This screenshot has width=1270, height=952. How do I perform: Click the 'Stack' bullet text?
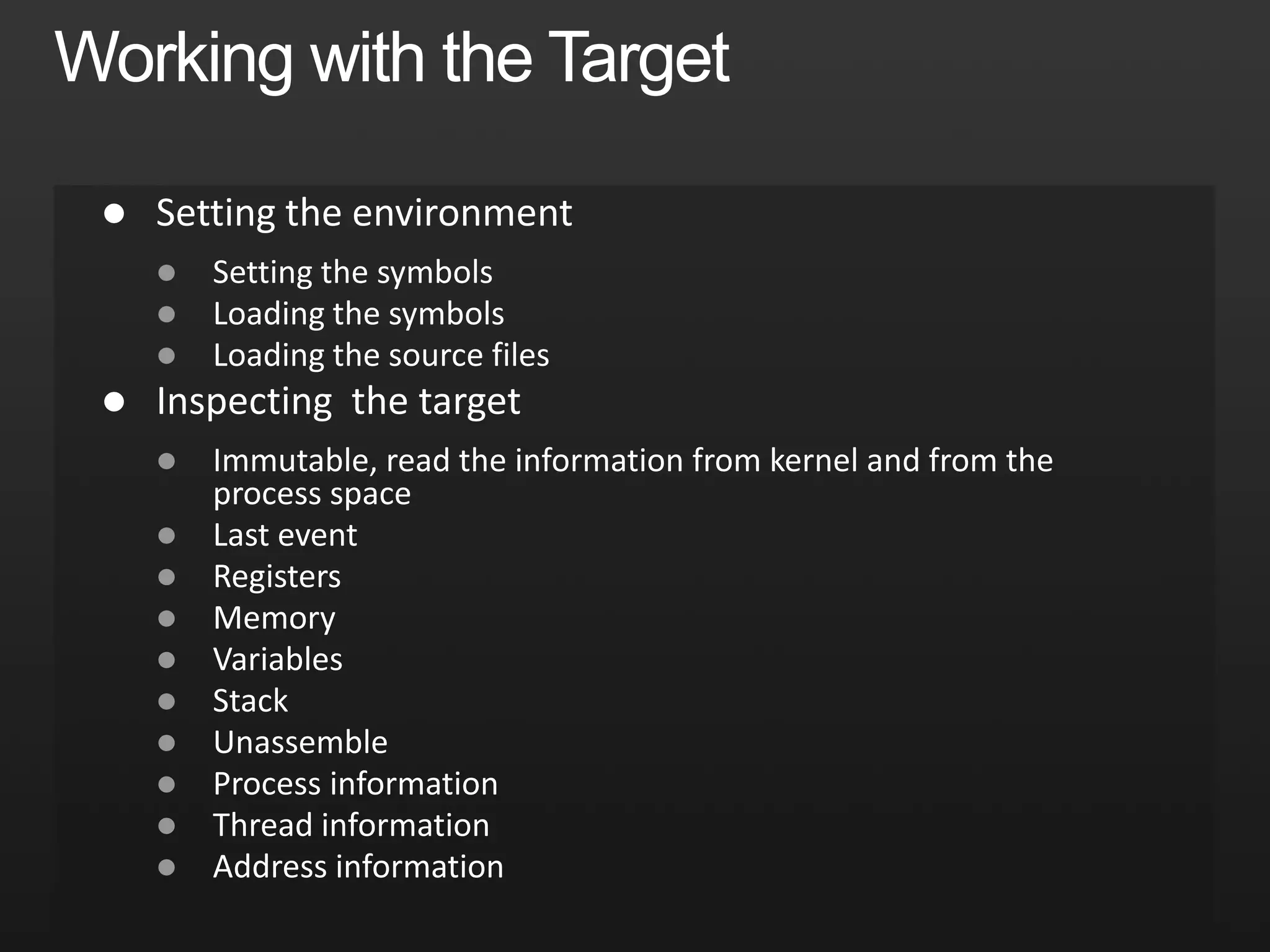250,702
